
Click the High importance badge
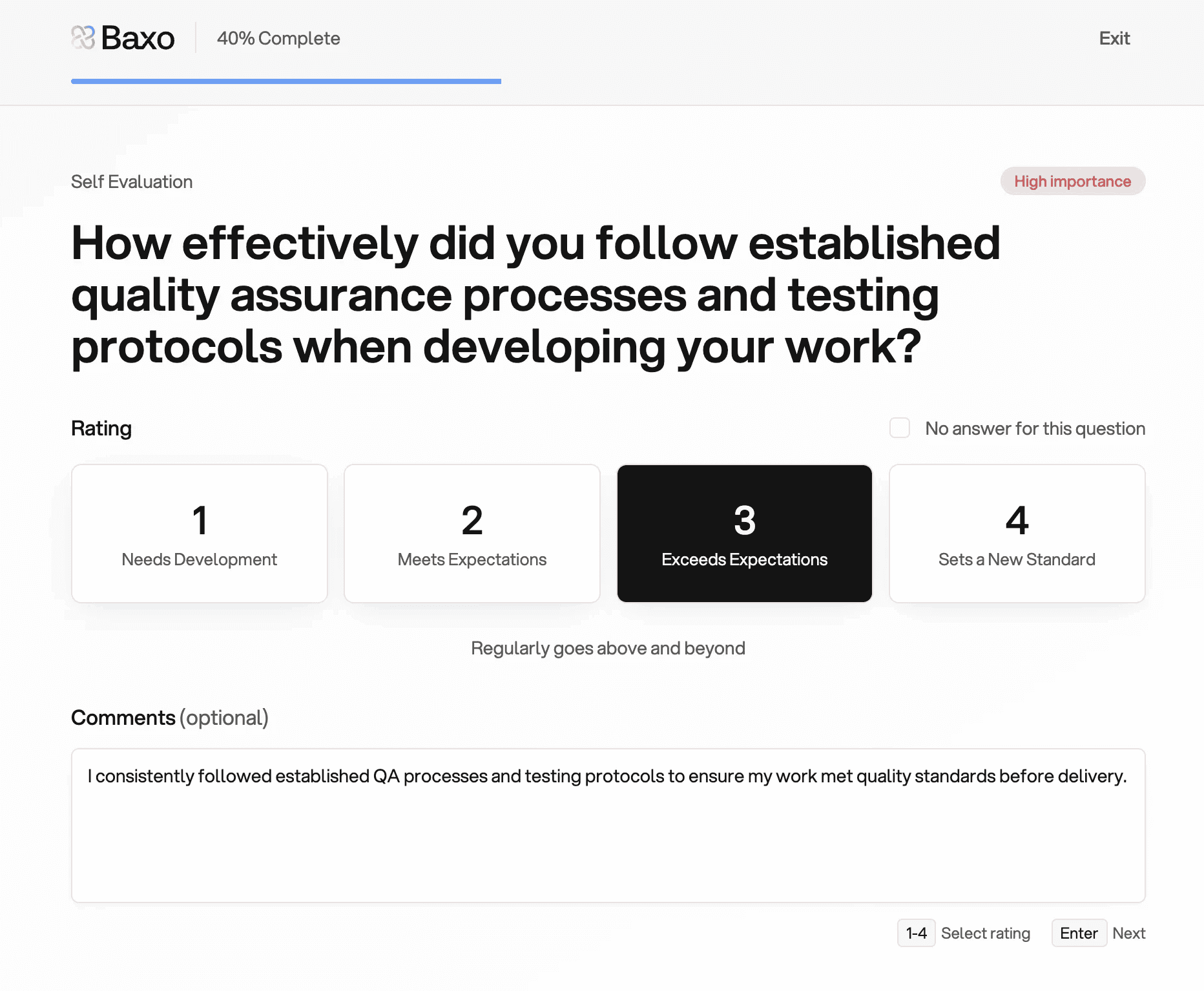pyautogui.click(x=1072, y=182)
